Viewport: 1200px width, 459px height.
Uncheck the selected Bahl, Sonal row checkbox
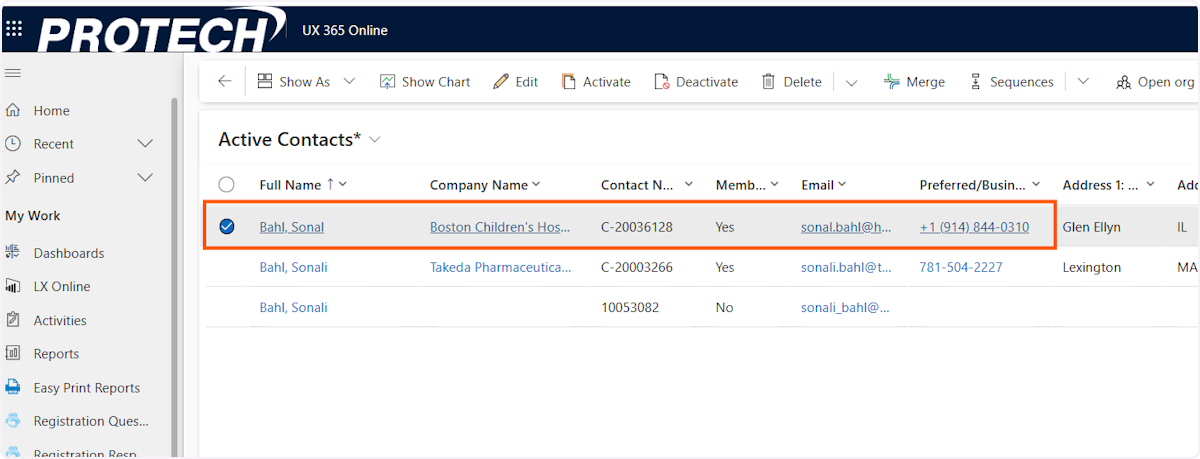pos(227,227)
